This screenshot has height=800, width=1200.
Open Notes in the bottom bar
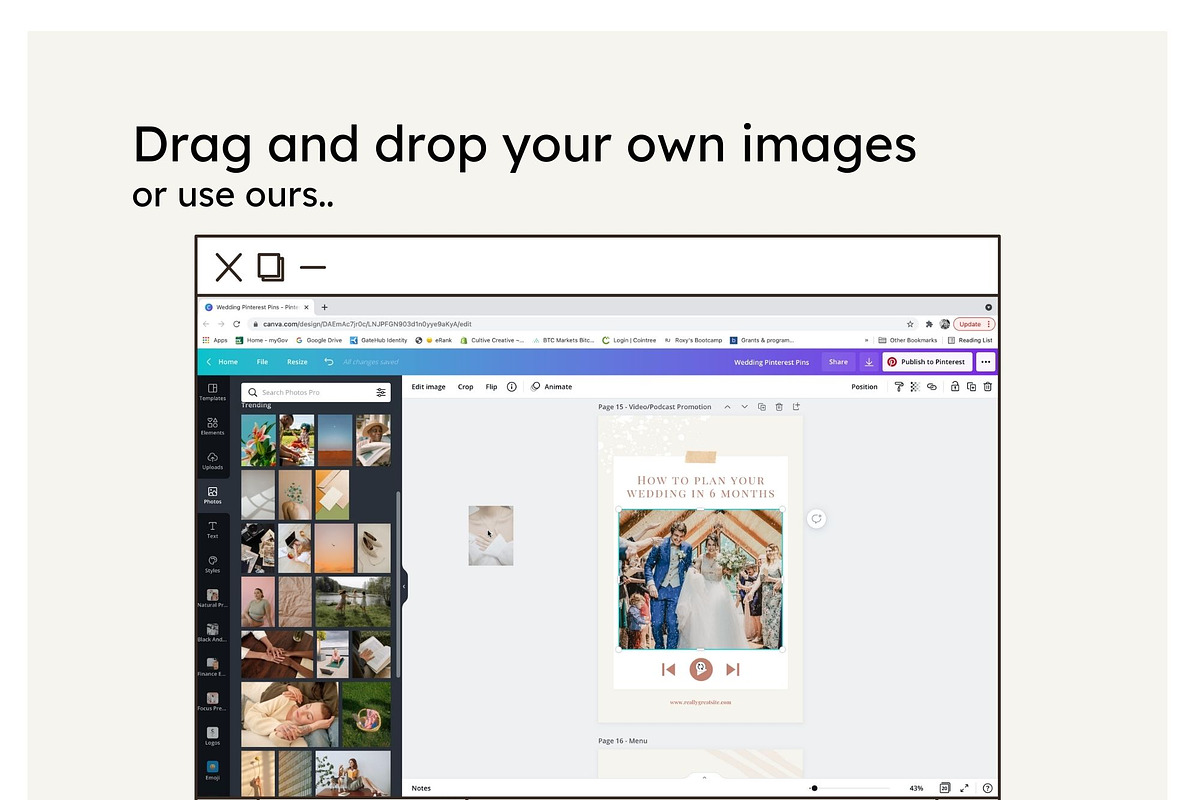click(421, 788)
